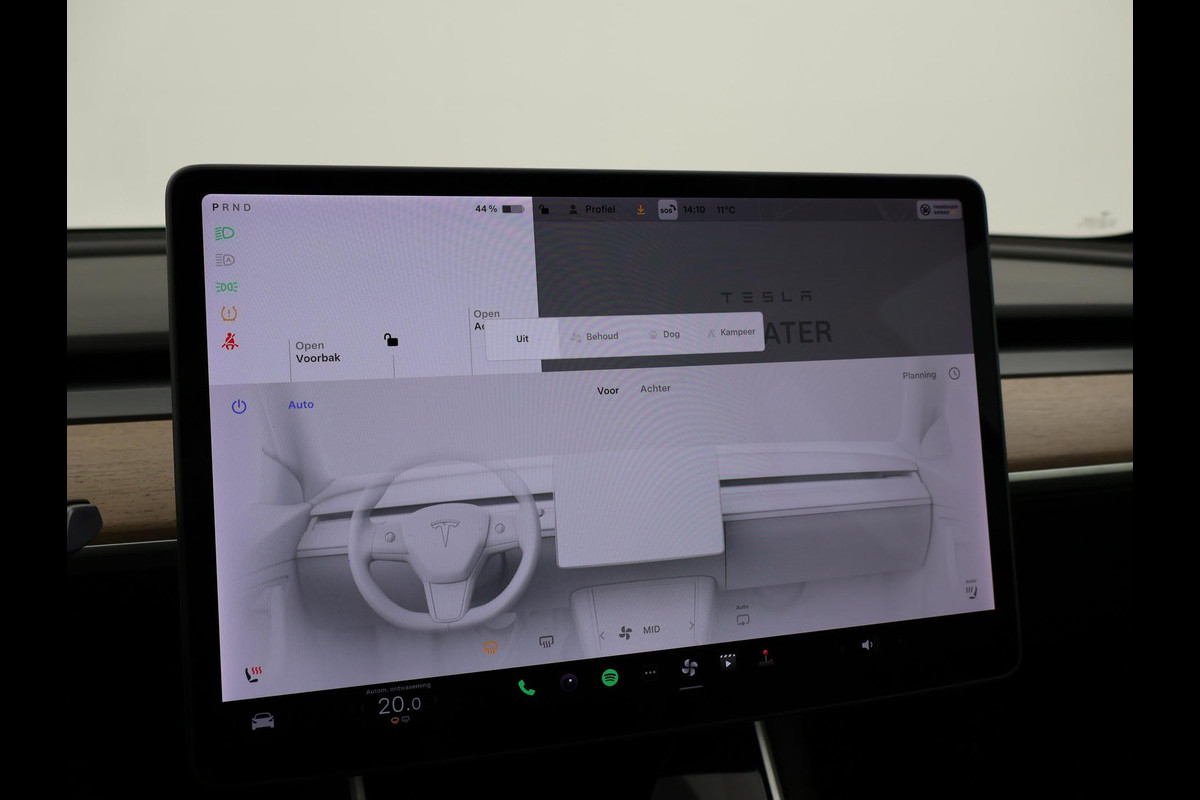Decrease fan speed with left chevron
The height and width of the screenshot is (800, 1200).
click(602, 635)
